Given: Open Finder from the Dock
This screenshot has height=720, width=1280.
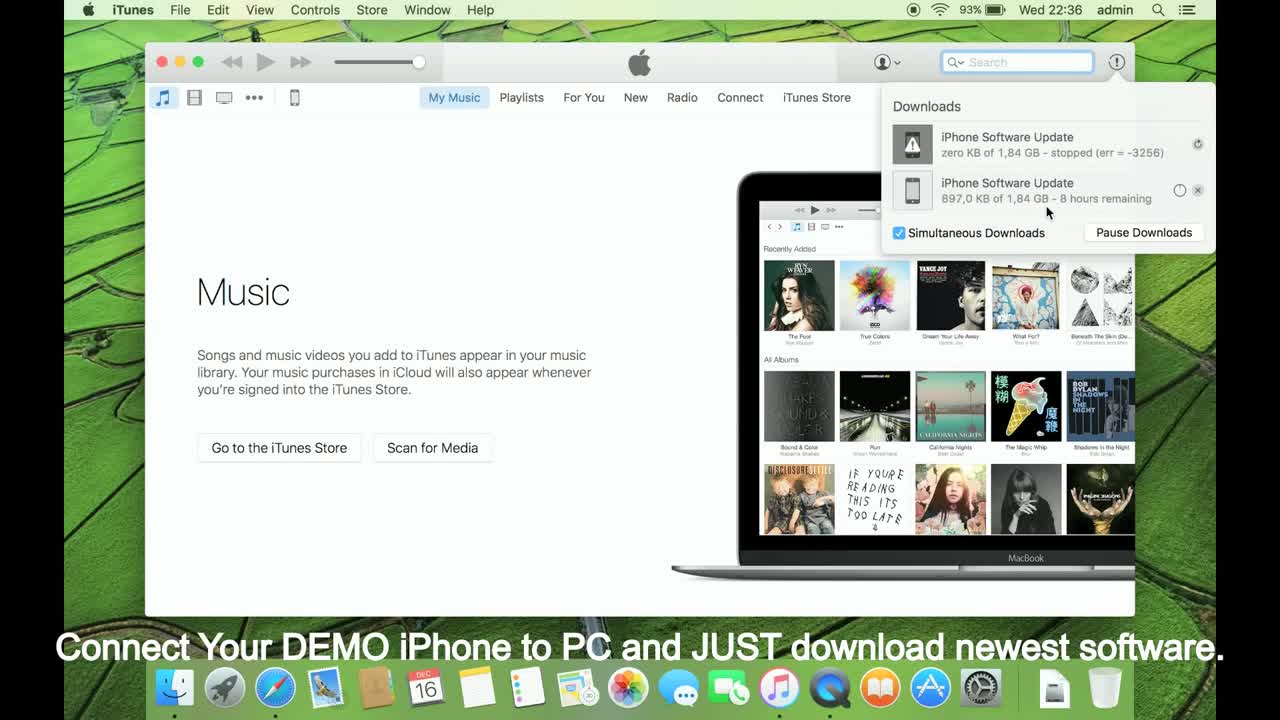Looking at the screenshot, I should [176, 688].
